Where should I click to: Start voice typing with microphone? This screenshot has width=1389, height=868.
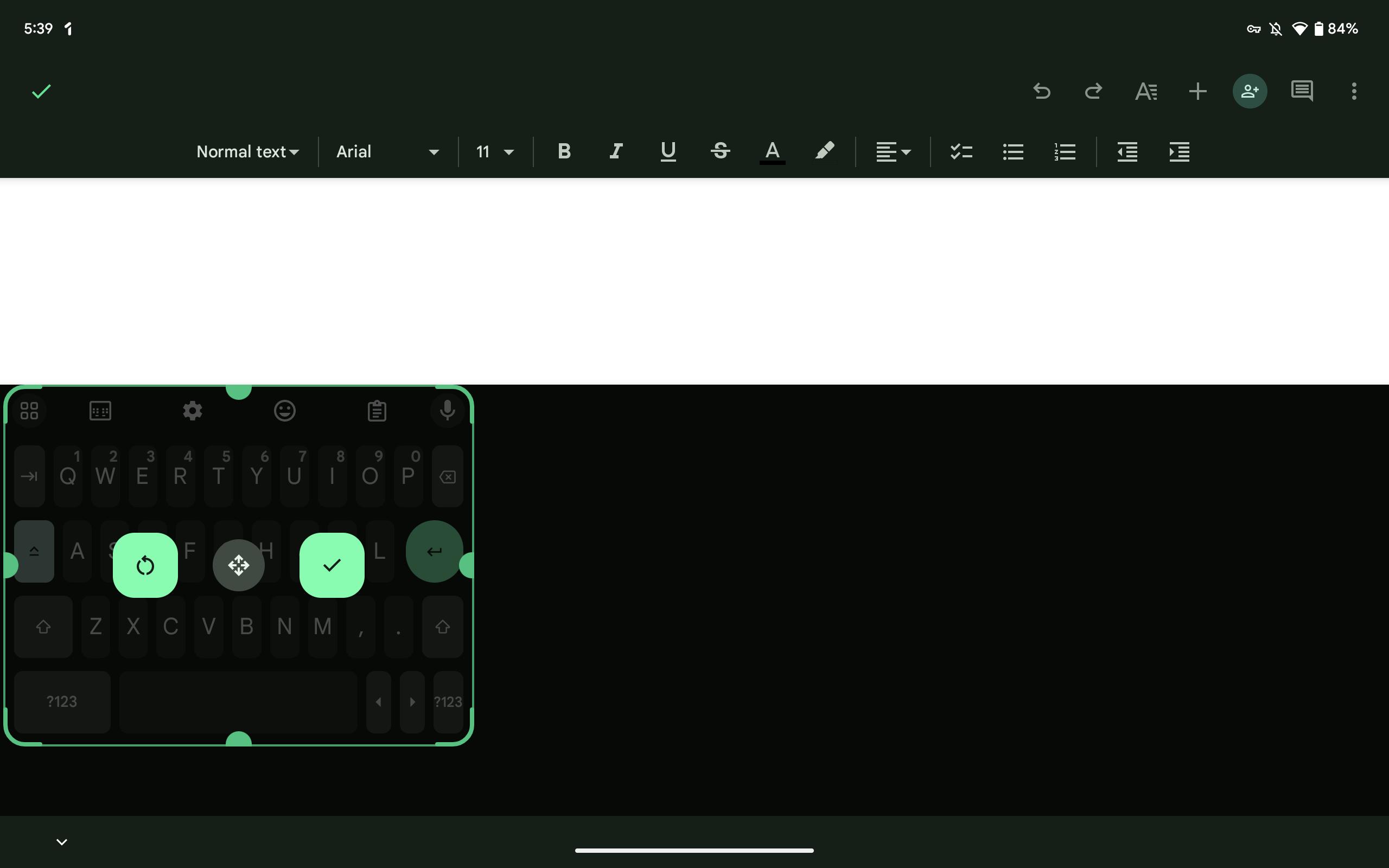tap(447, 410)
